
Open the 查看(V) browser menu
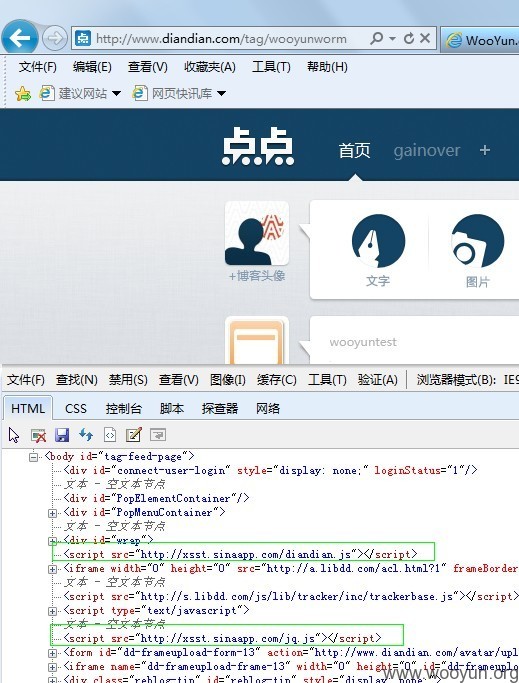(147, 67)
